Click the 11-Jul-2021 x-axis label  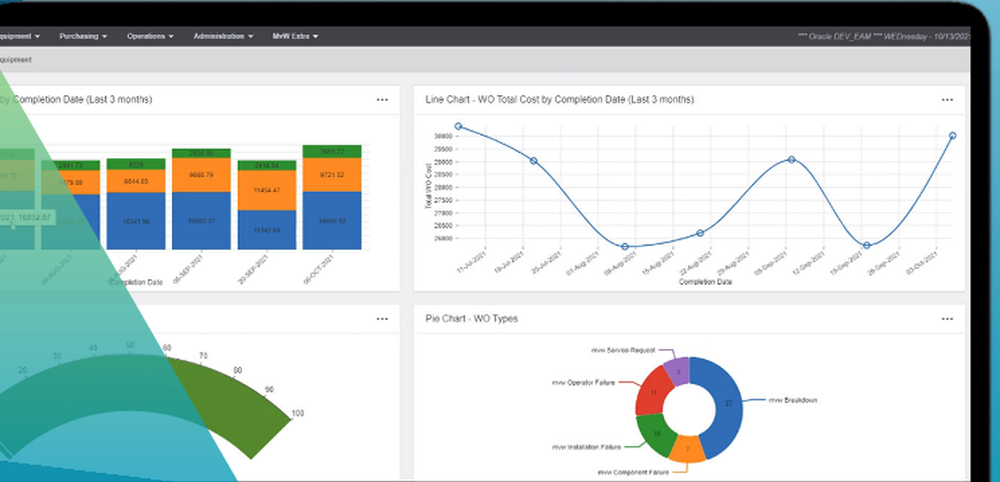tap(469, 262)
